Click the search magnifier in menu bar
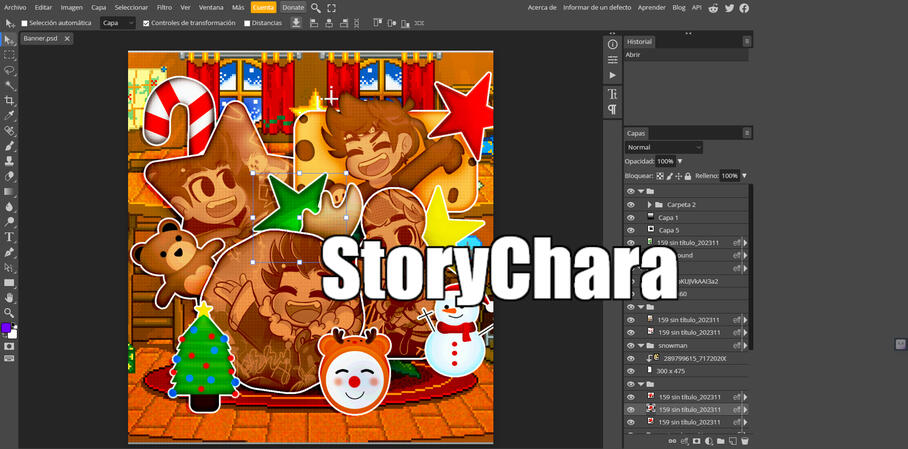This screenshot has height=449, width=908. (316, 8)
